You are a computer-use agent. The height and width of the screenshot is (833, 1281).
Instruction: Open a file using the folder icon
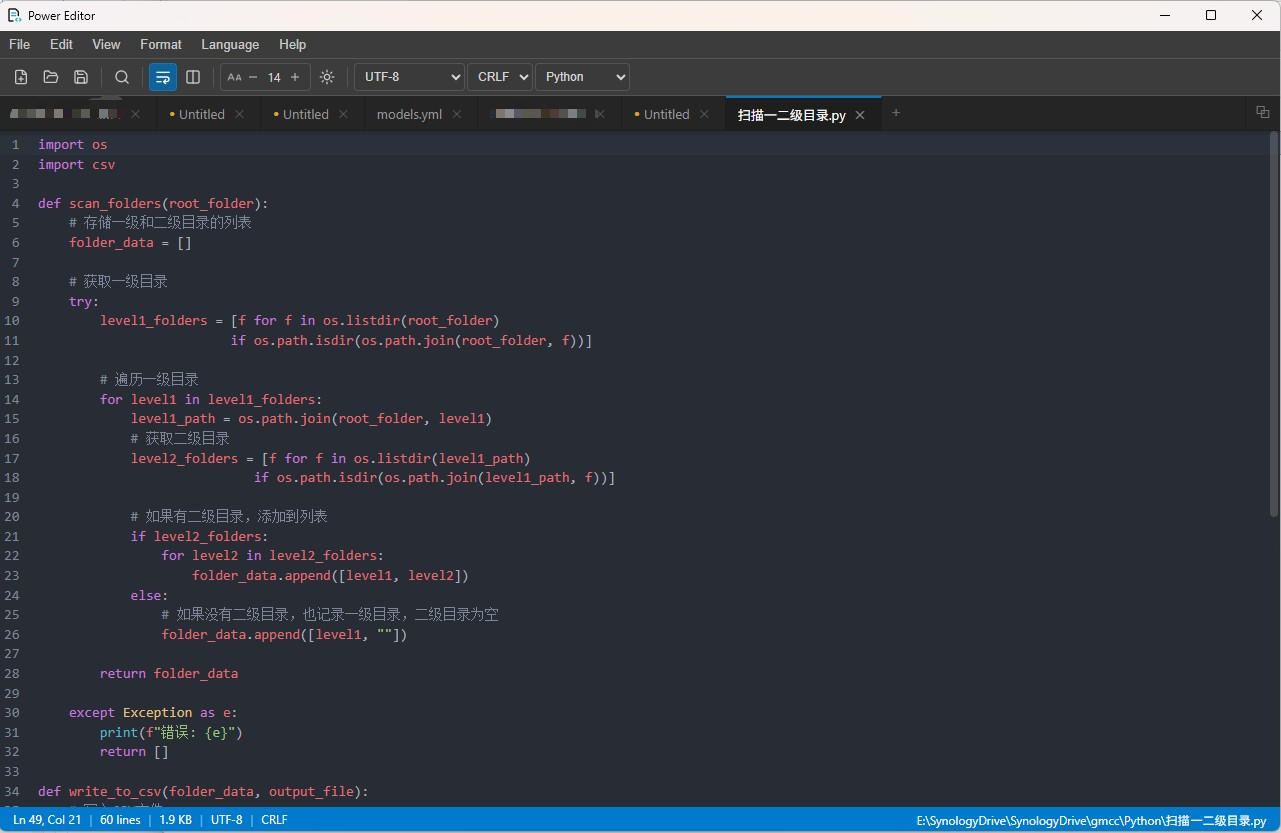coord(51,77)
